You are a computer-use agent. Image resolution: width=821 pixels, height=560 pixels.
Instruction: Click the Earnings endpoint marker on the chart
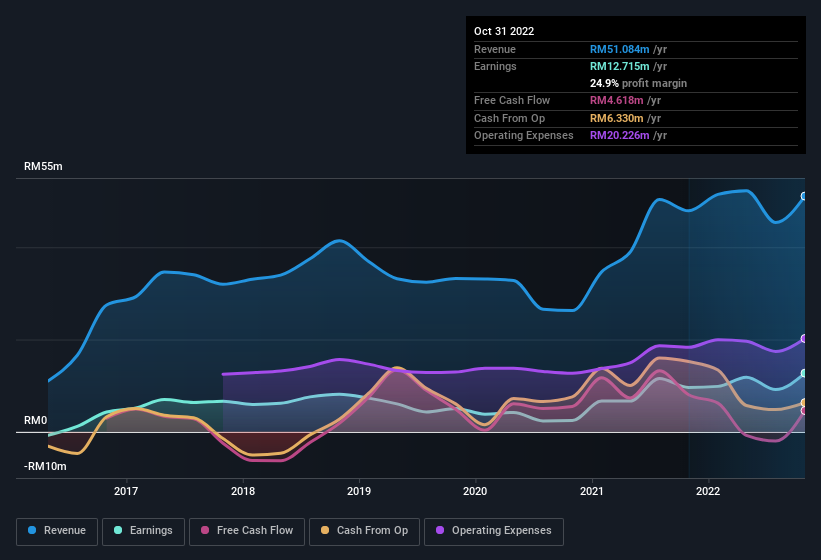point(804,373)
